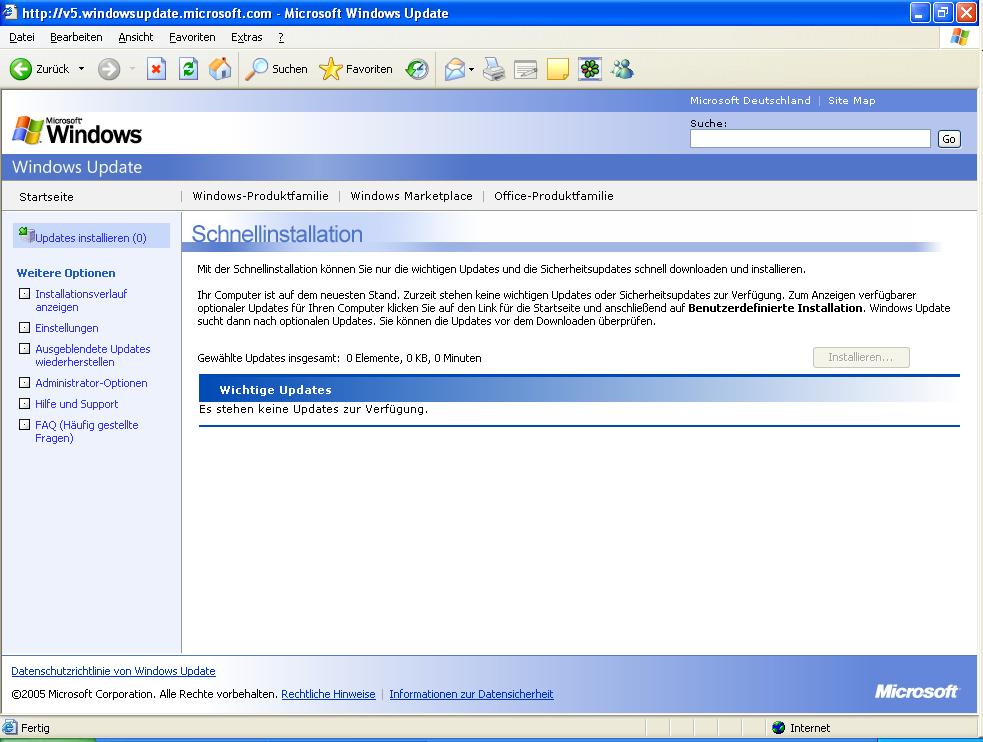The image size is (983, 742).
Task: Click the IE page icon in title bar
Action: point(9,12)
